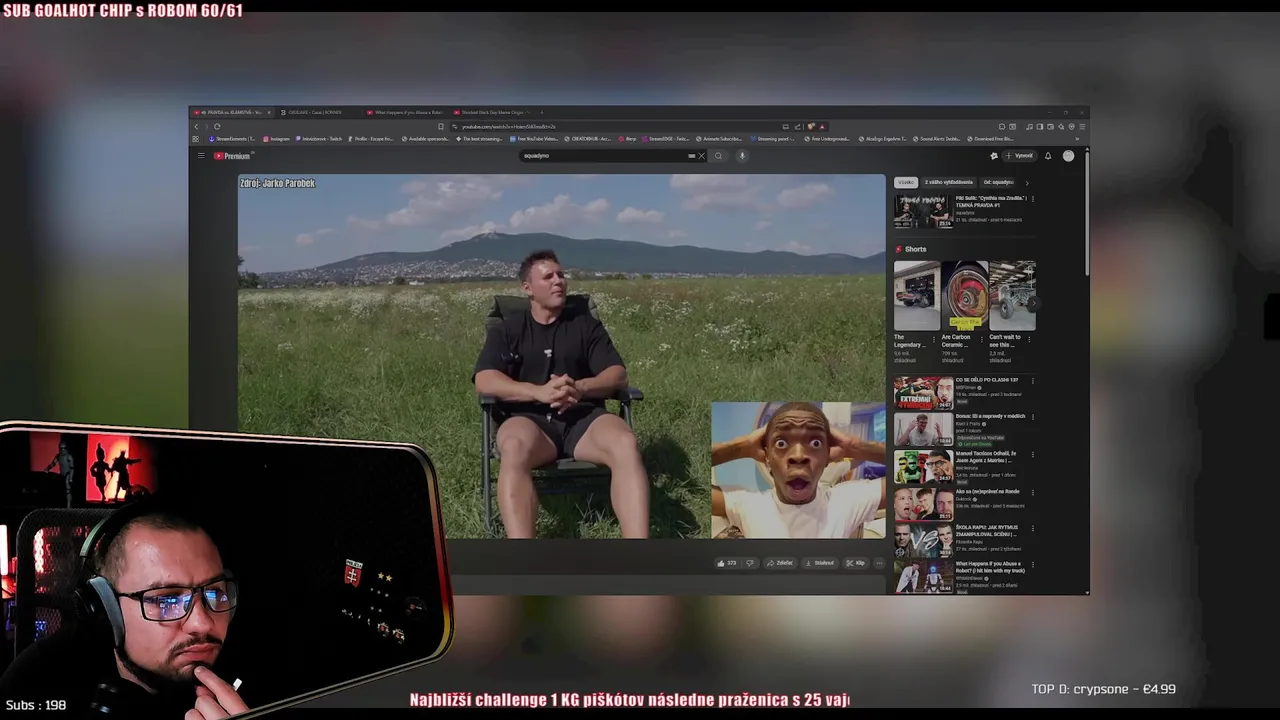1280x720 pixels.
Task: Open options for 'Ako sa (ne)správať na Rande'
Action: tap(1032, 491)
